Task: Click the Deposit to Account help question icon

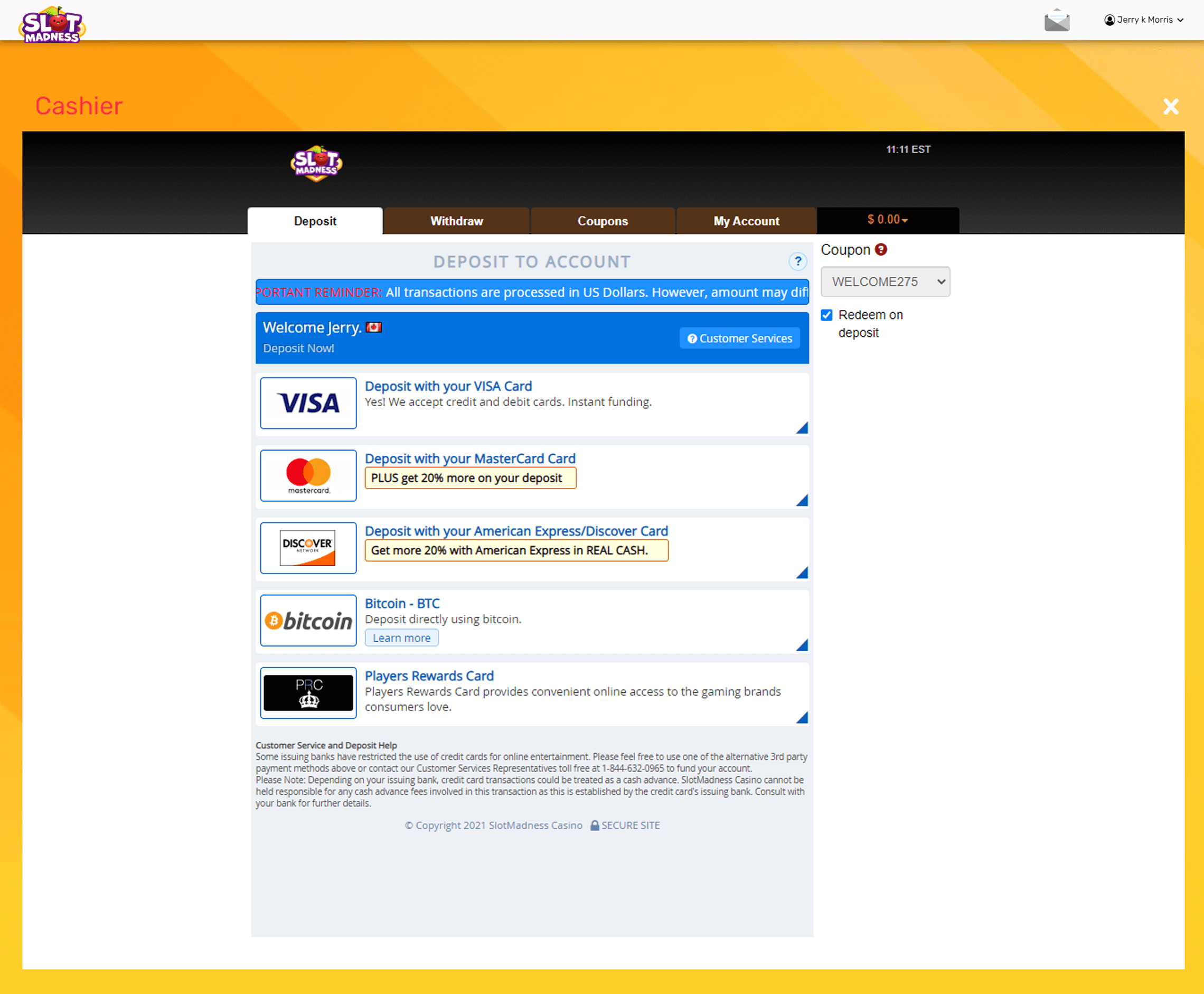Action: coord(797,261)
